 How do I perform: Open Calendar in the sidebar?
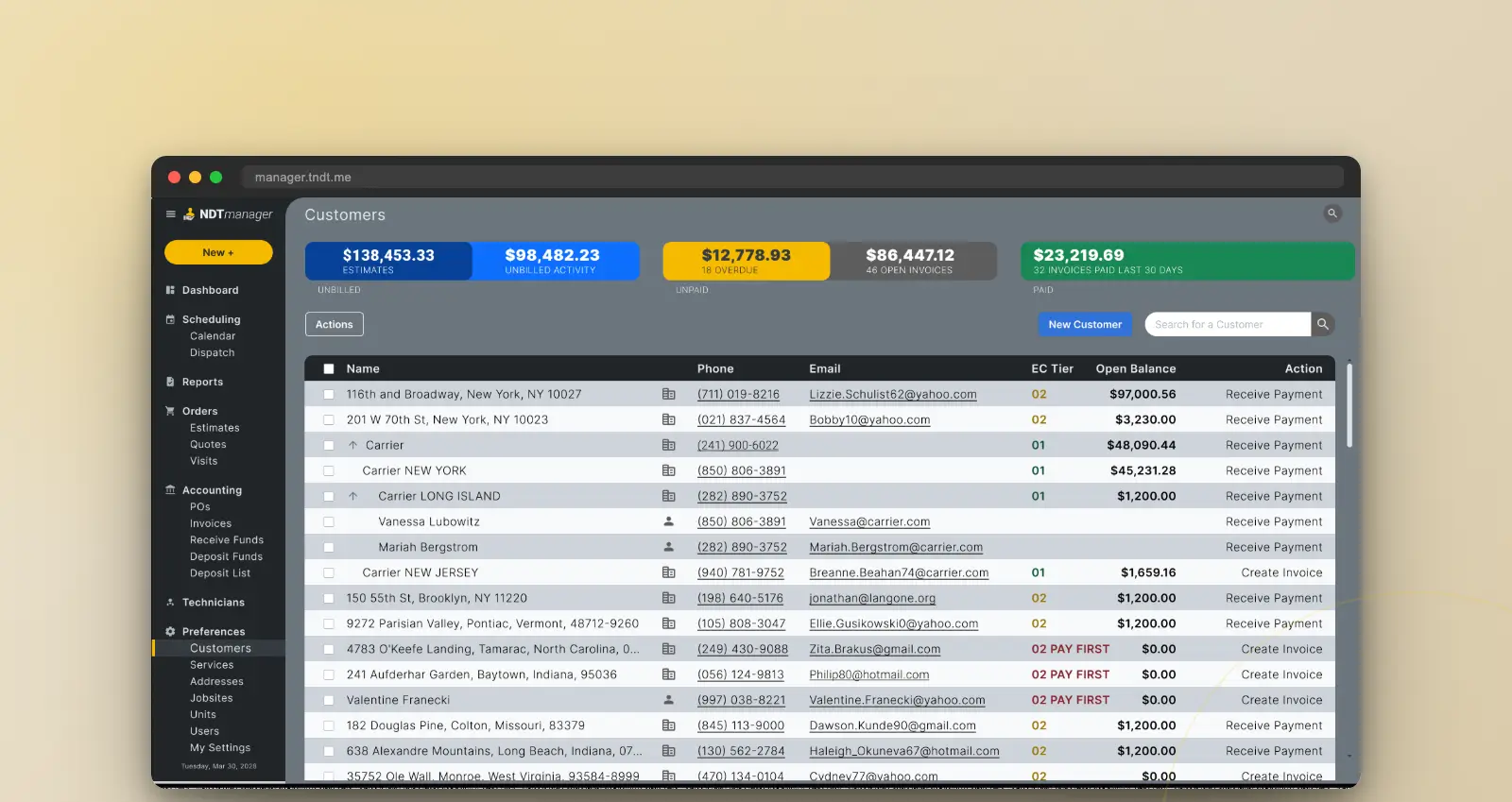coord(213,336)
